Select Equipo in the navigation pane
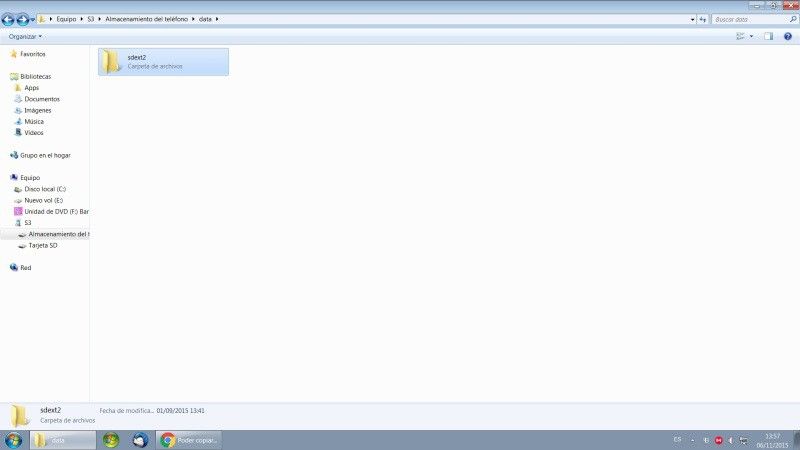The width and height of the screenshot is (800, 450). 30,178
